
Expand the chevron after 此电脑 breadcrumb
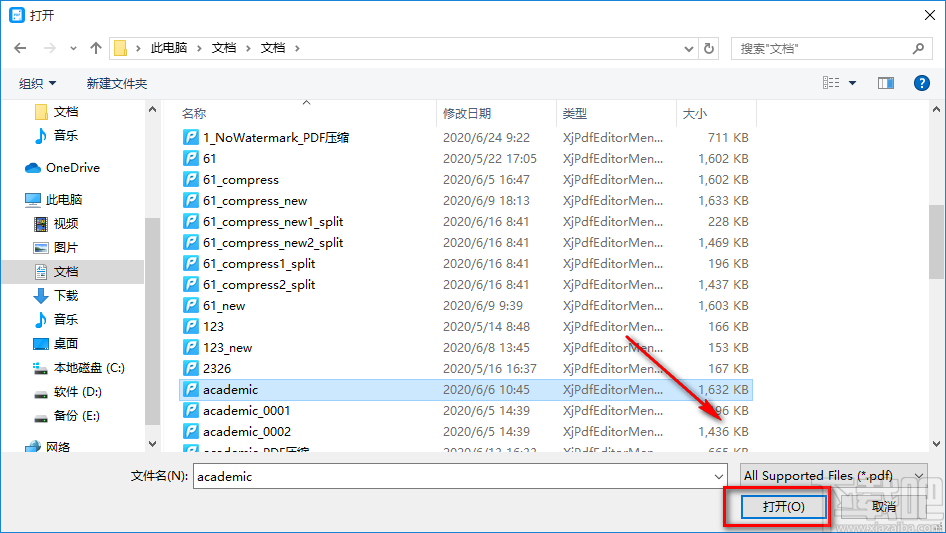click(199, 48)
